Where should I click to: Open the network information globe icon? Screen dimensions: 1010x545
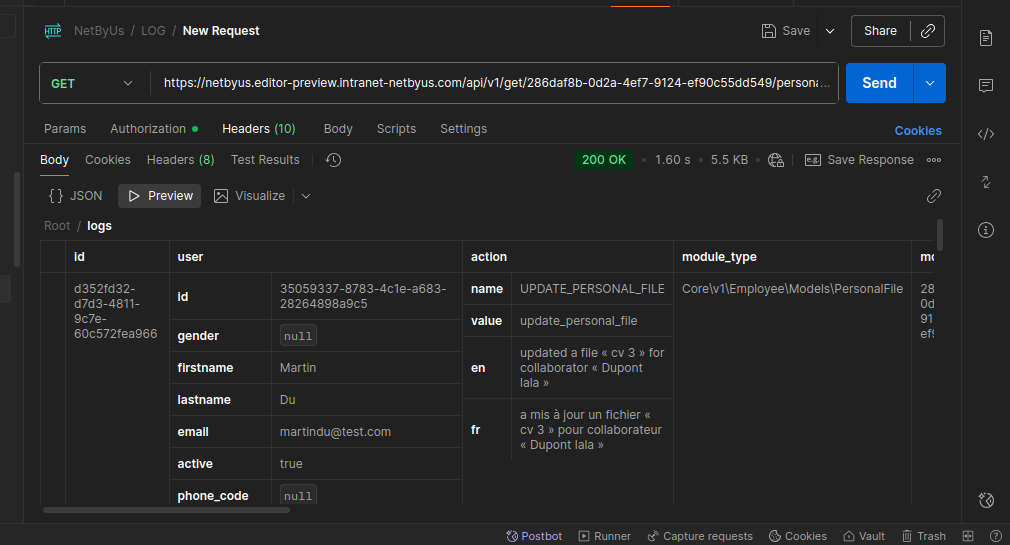pos(776,160)
